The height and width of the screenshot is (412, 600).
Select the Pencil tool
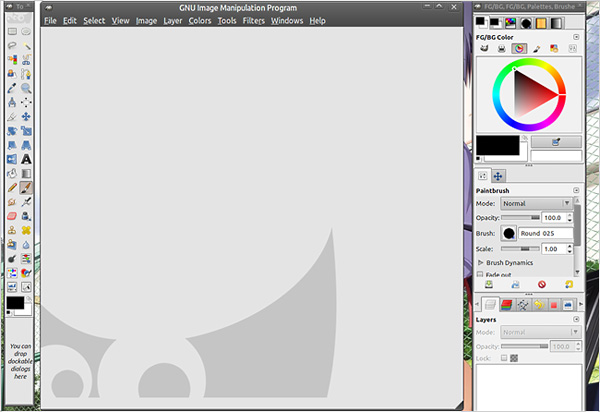click(x=12, y=188)
